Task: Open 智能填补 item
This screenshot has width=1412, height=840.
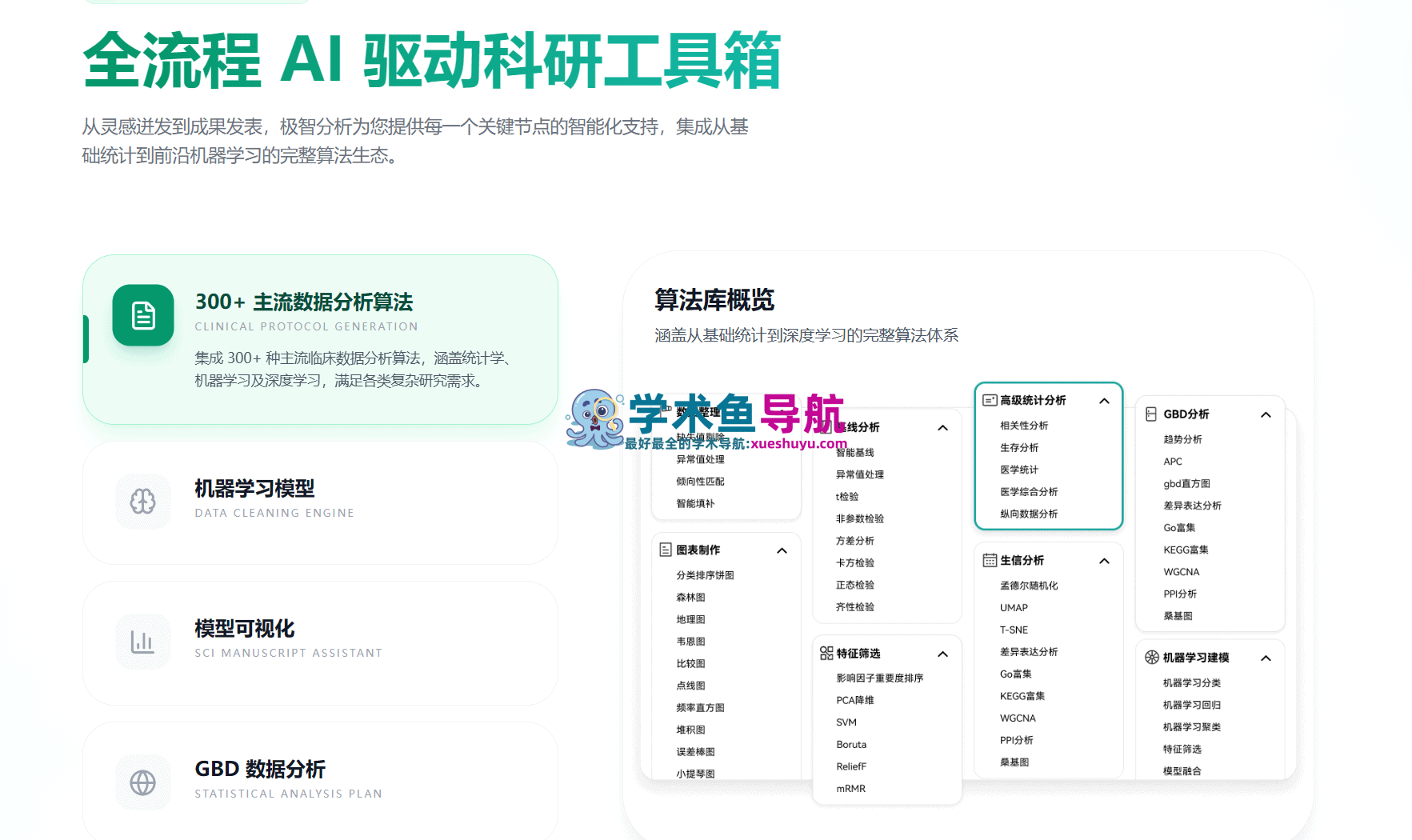Action: pyautogui.click(x=695, y=503)
